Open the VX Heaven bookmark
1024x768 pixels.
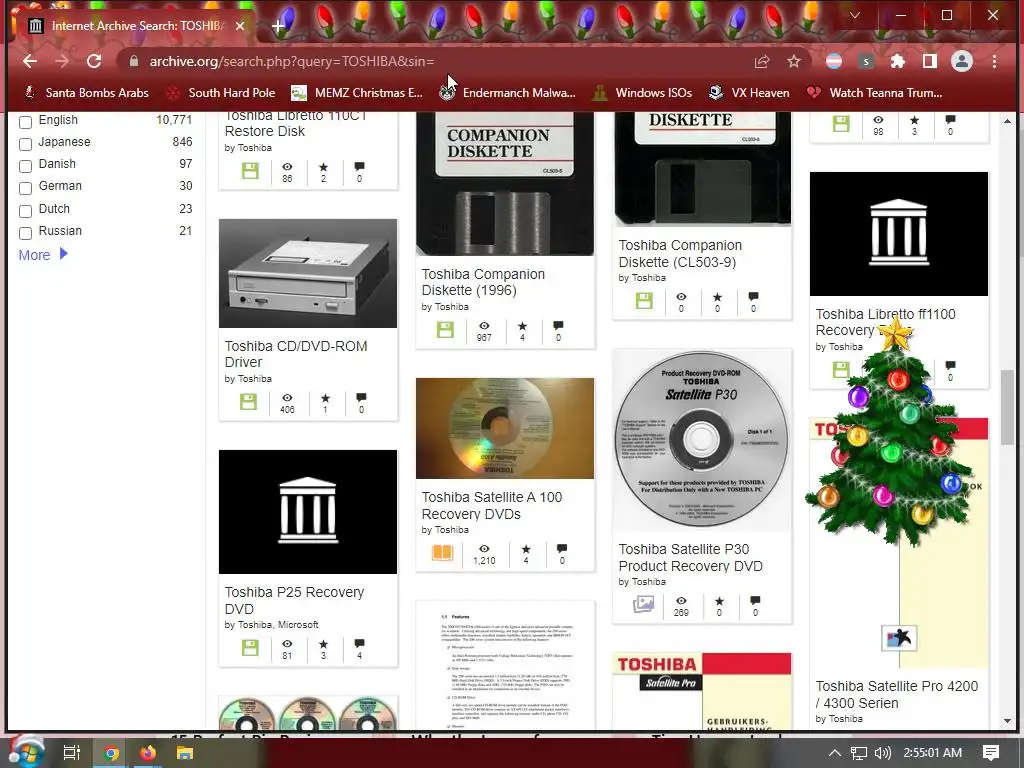(x=749, y=93)
